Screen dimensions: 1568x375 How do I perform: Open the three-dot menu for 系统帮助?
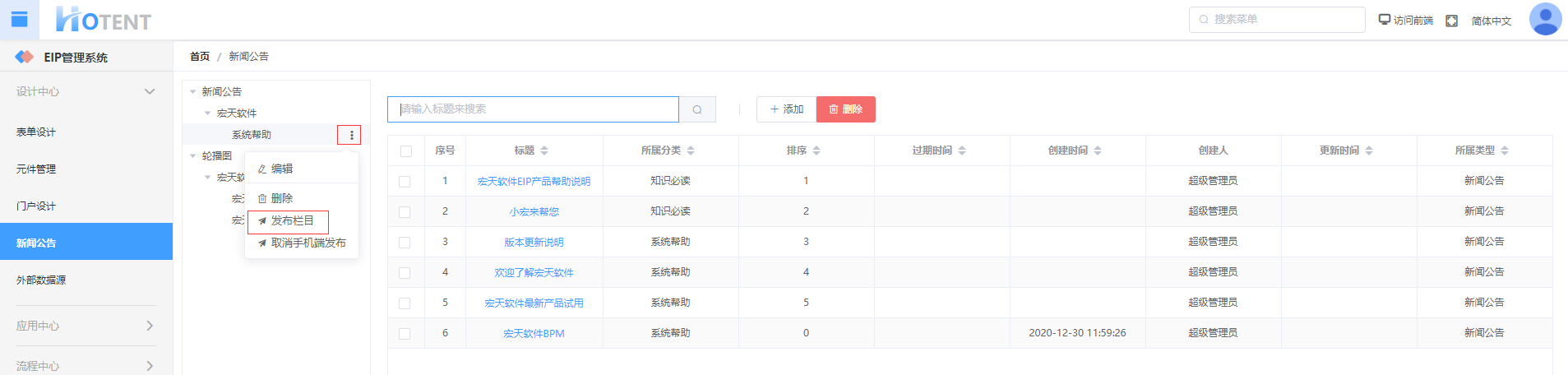[351, 135]
